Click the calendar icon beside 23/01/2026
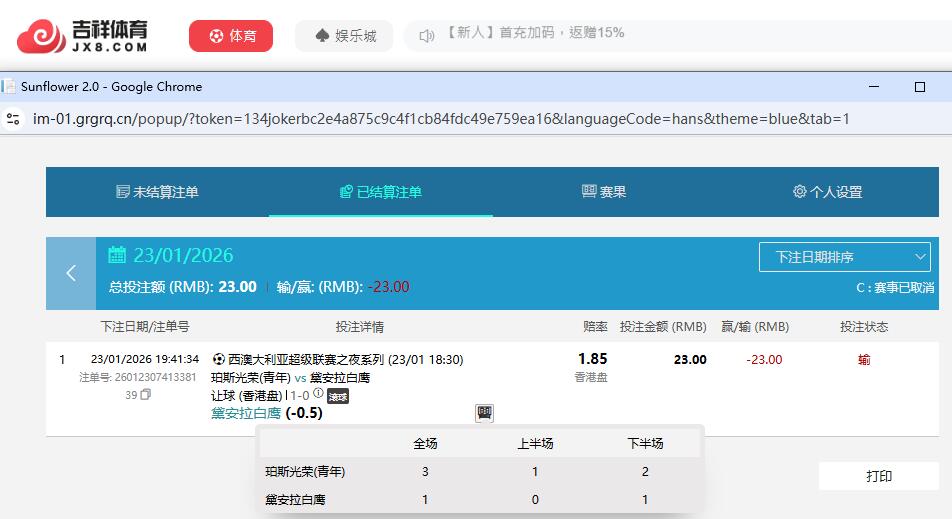 click(x=117, y=254)
